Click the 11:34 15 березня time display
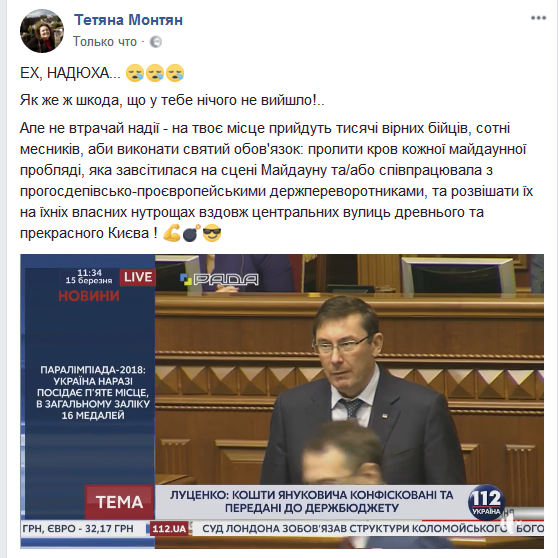Image resolution: width=558 pixels, height=558 pixels. pos(89,277)
